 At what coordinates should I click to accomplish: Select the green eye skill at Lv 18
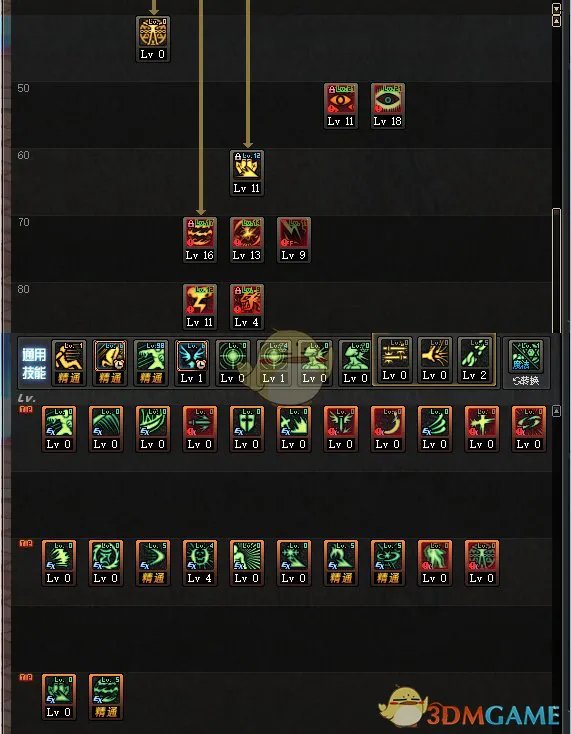[x=388, y=106]
